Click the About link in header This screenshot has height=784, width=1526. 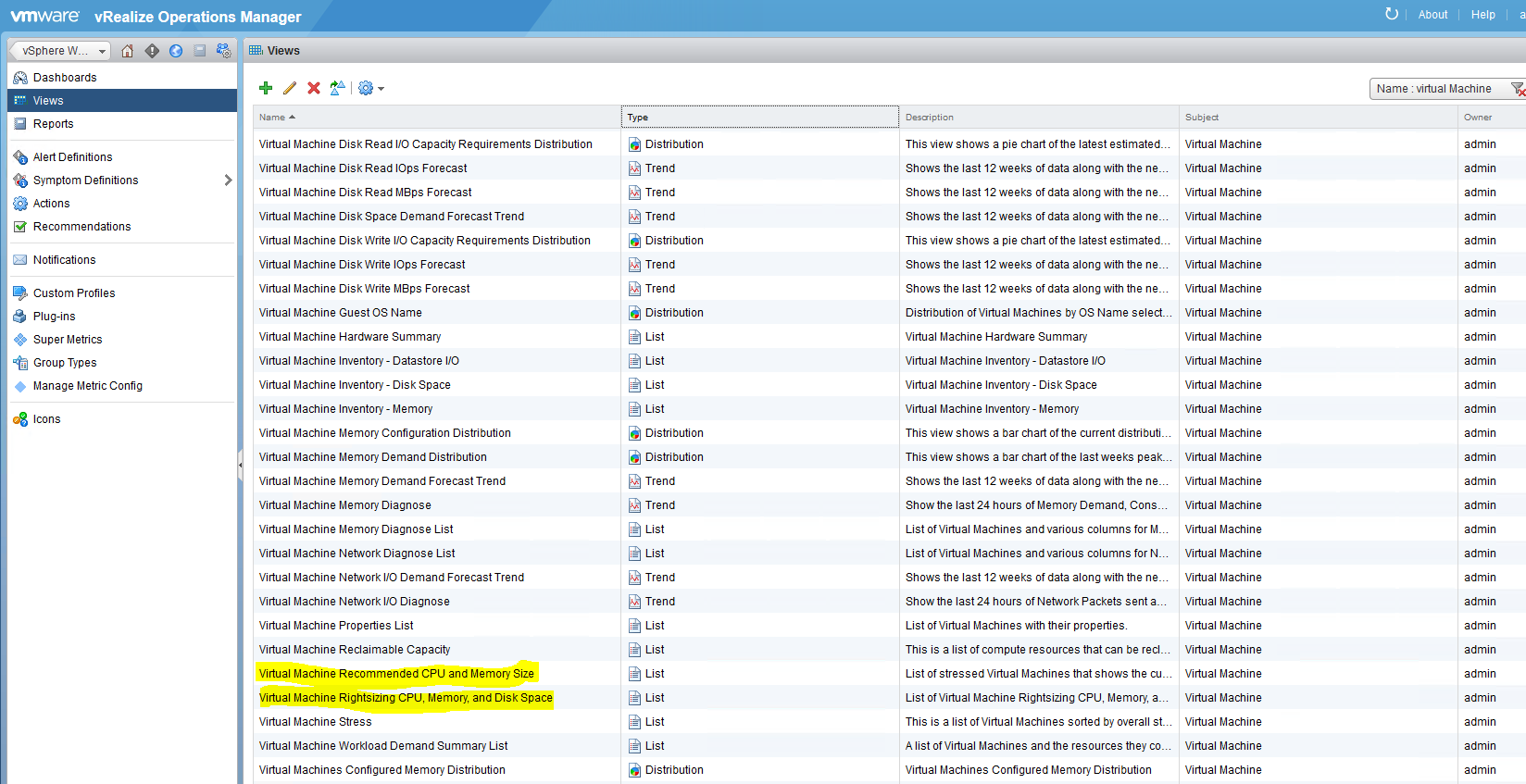point(1432,15)
